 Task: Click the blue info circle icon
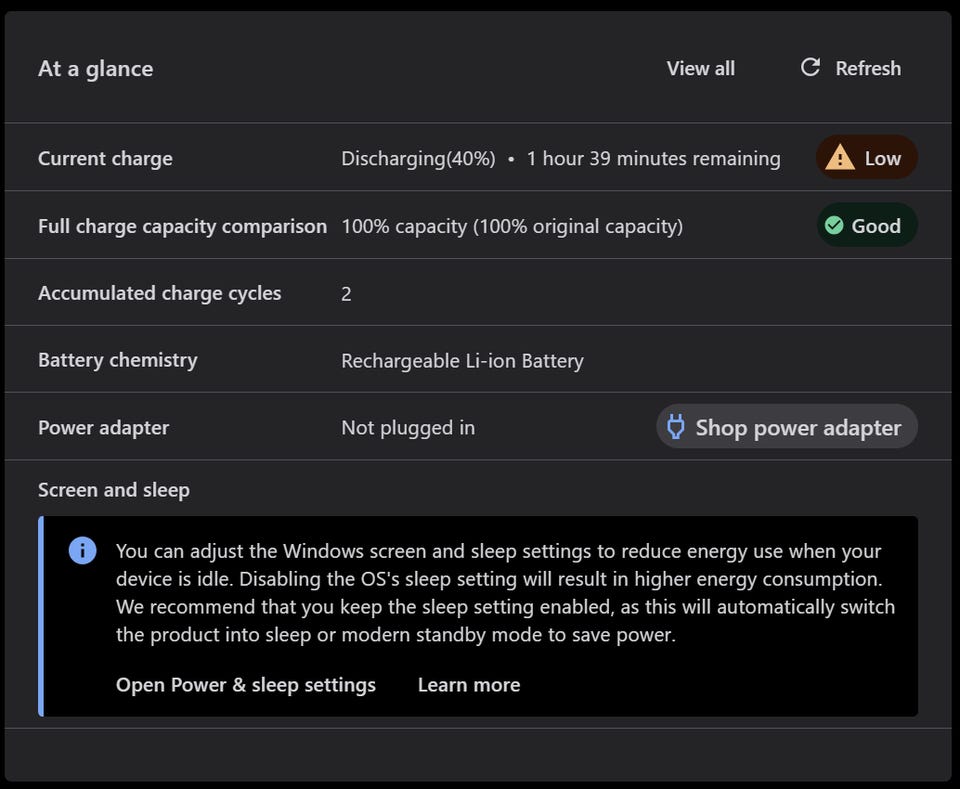tap(82, 550)
